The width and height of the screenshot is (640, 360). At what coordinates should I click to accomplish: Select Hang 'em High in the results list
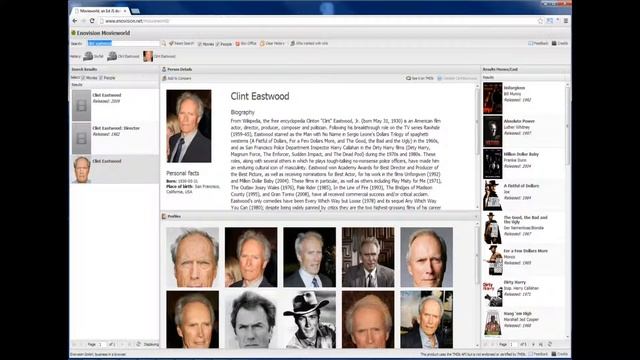pyautogui.click(x=524, y=323)
